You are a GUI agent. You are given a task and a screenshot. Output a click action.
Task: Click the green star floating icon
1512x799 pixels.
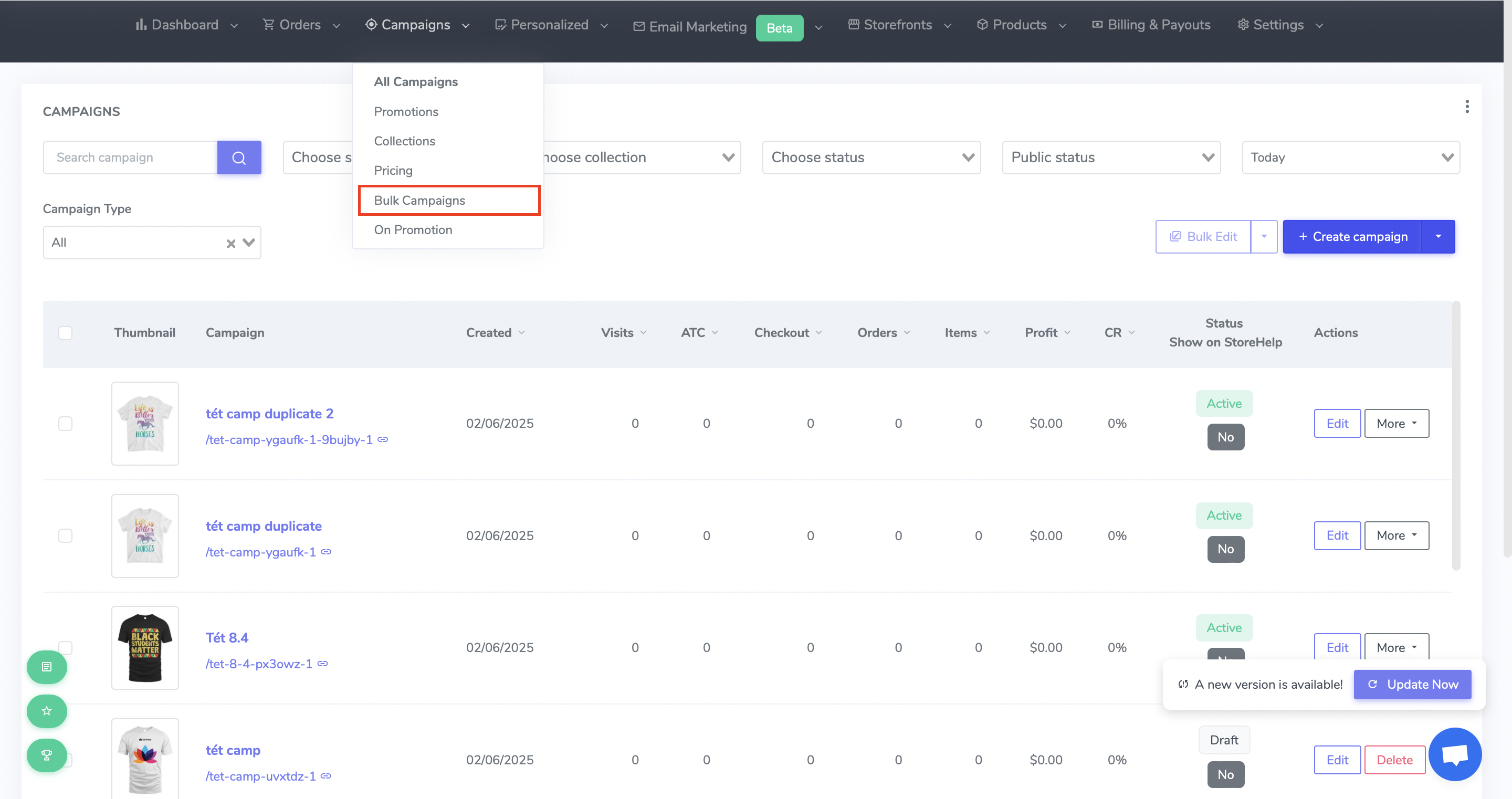[47, 711]
